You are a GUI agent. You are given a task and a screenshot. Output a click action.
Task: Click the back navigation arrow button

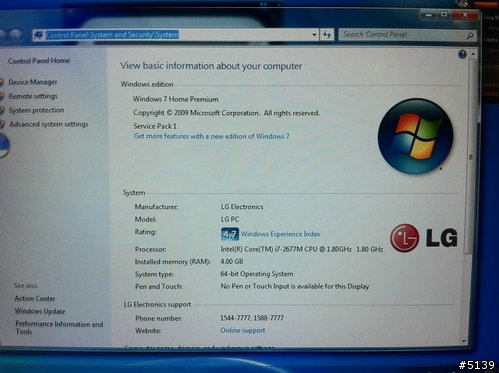pos(2,35)
